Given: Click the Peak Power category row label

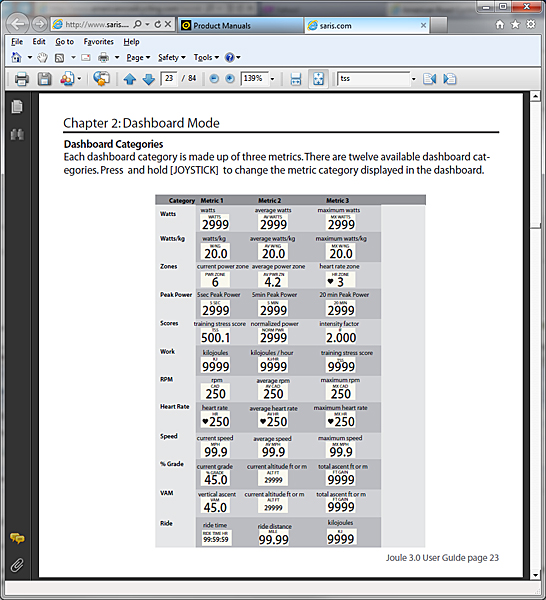Looking at the screenshot, I should [x=176, y=295].
